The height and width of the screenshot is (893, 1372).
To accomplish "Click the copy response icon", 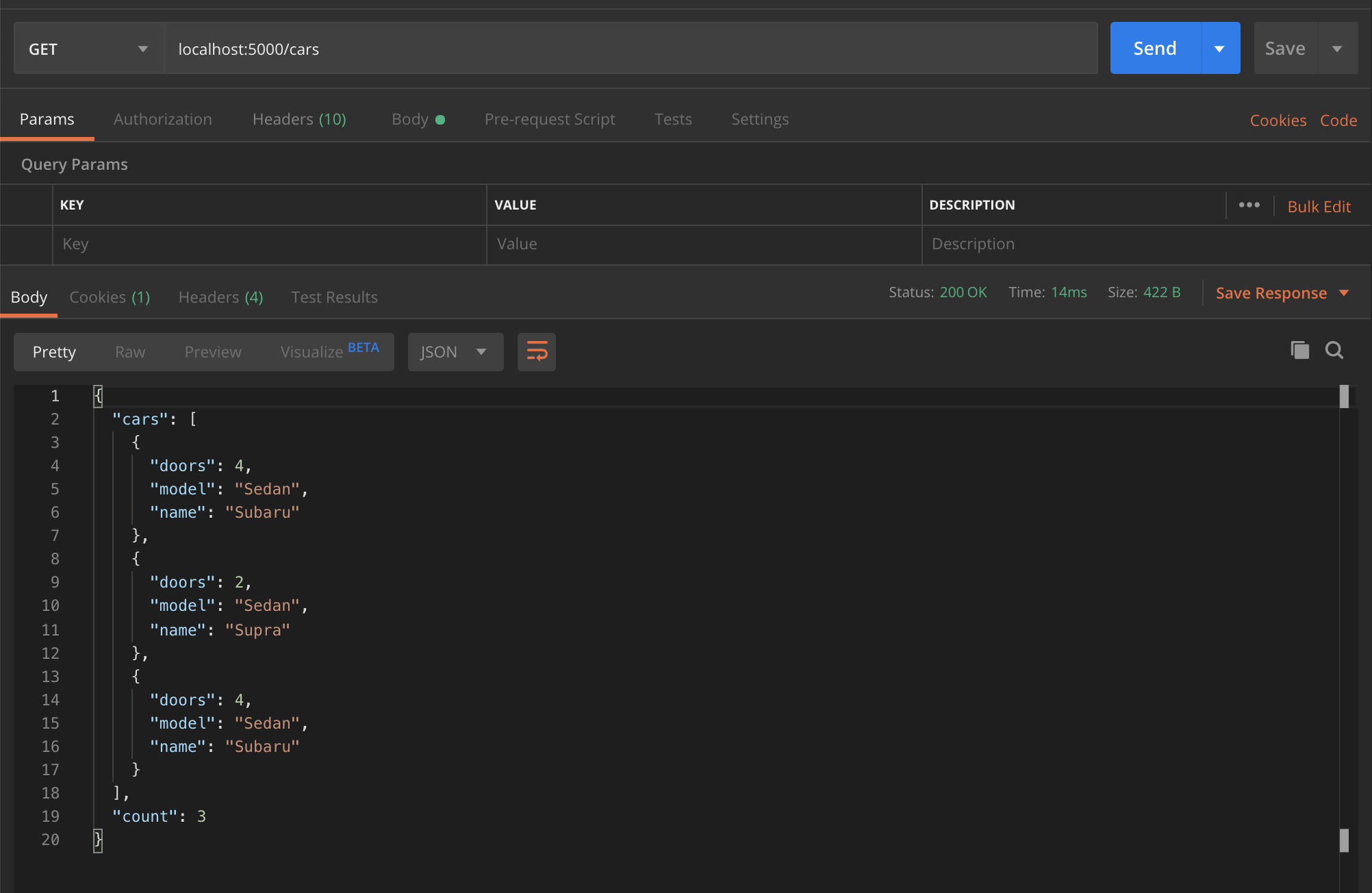I will pyautogui.click(x=1300, y=351).
